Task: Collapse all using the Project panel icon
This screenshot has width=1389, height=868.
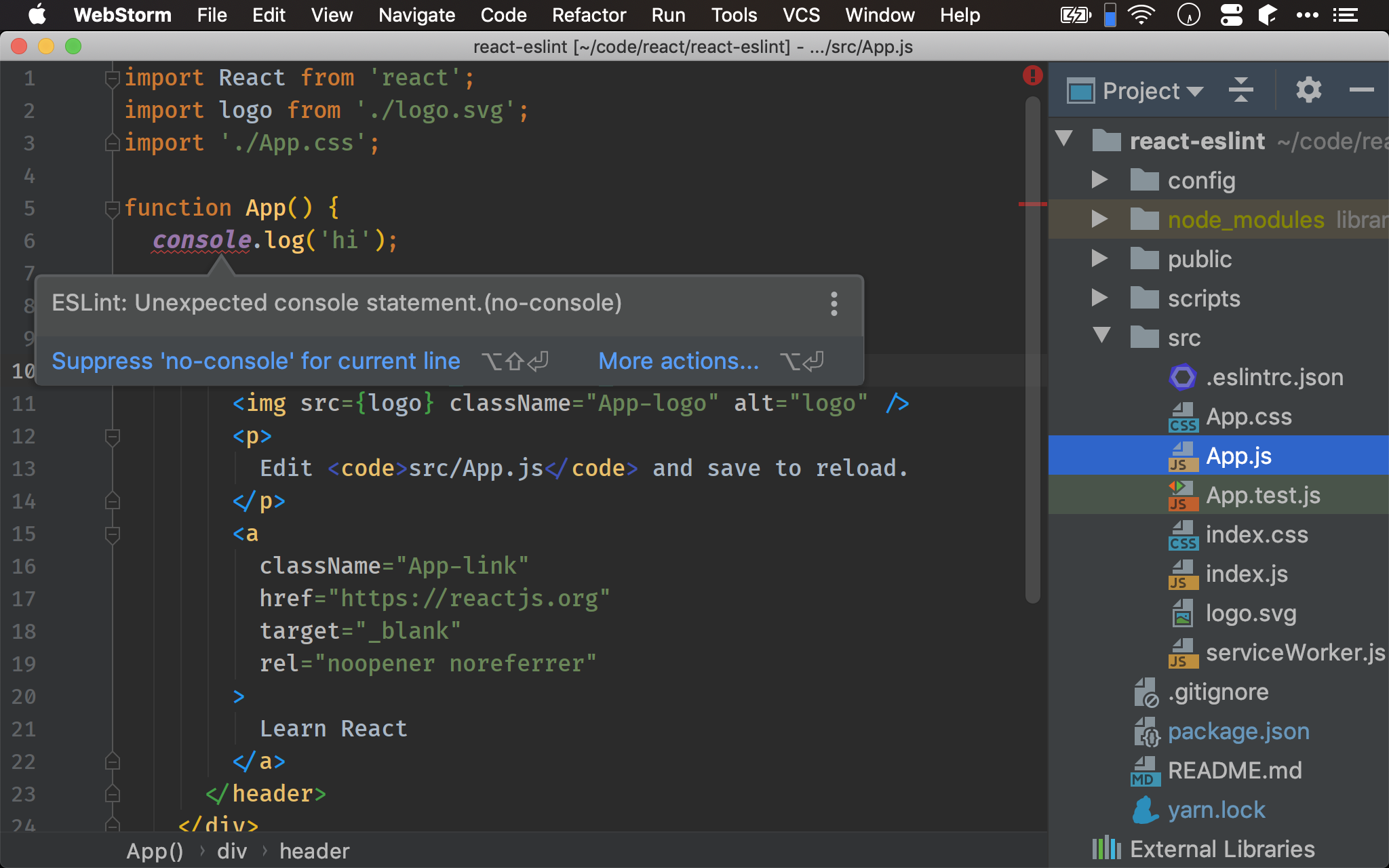Action: click(1240, 90)
